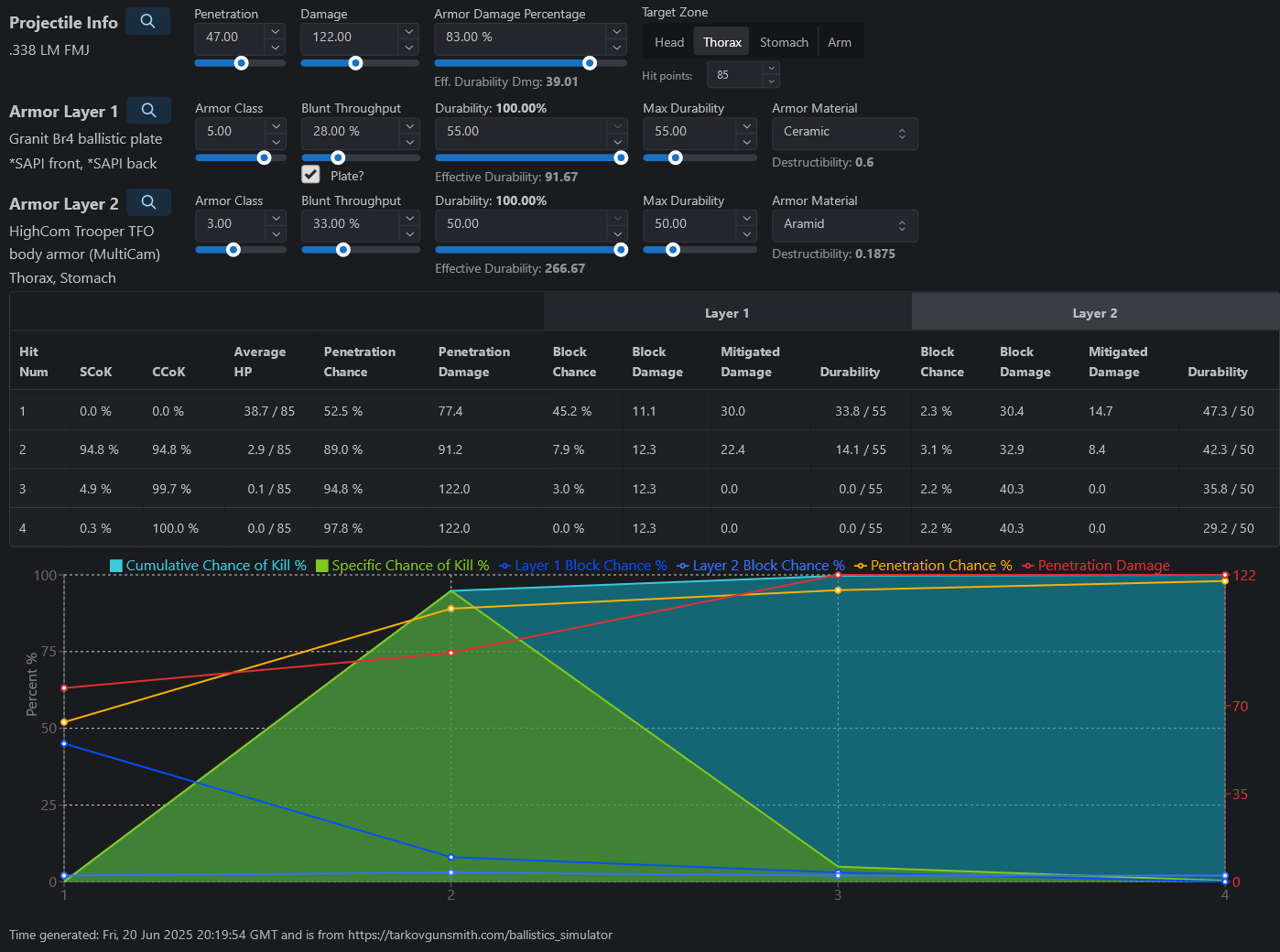
Task: Open the Armor Layer 1 search button
Action: point(148,111)
